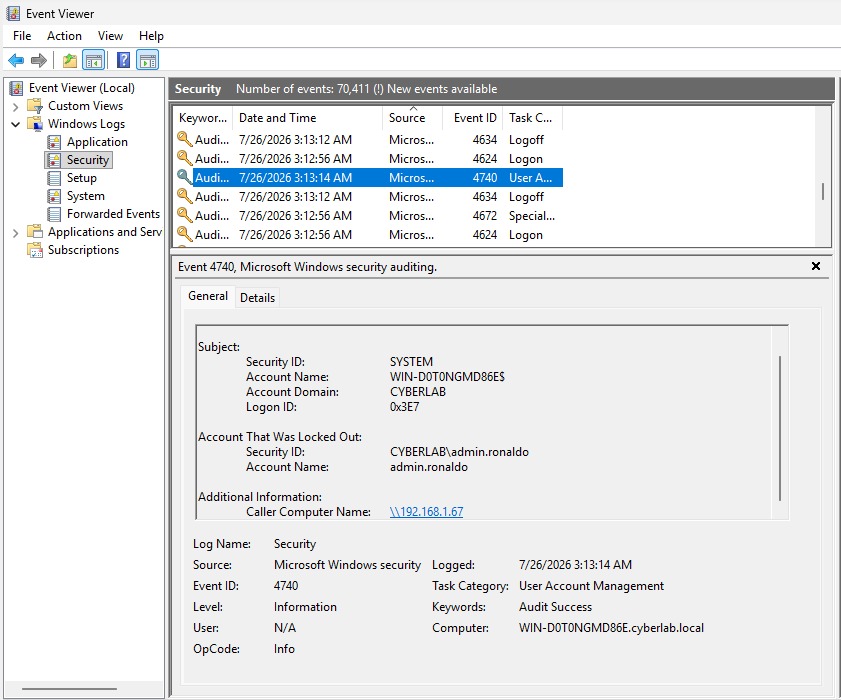The width and height of the screenshot is (841, 700).
Task: Click key icon of the 4672 event row
Action: (x=185, y=216)
